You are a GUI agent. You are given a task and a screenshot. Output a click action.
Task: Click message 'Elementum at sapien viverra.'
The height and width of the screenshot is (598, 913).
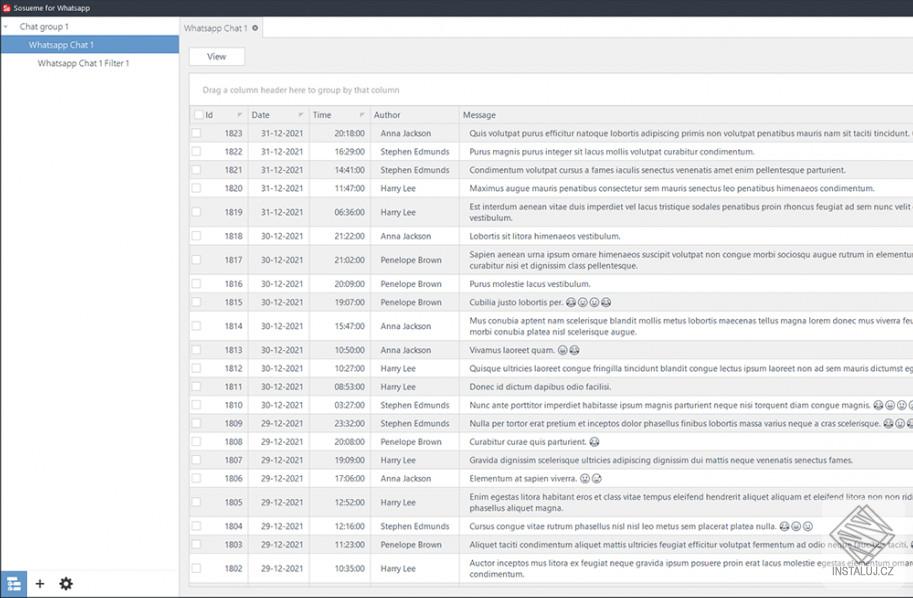[x=523, y=478]
